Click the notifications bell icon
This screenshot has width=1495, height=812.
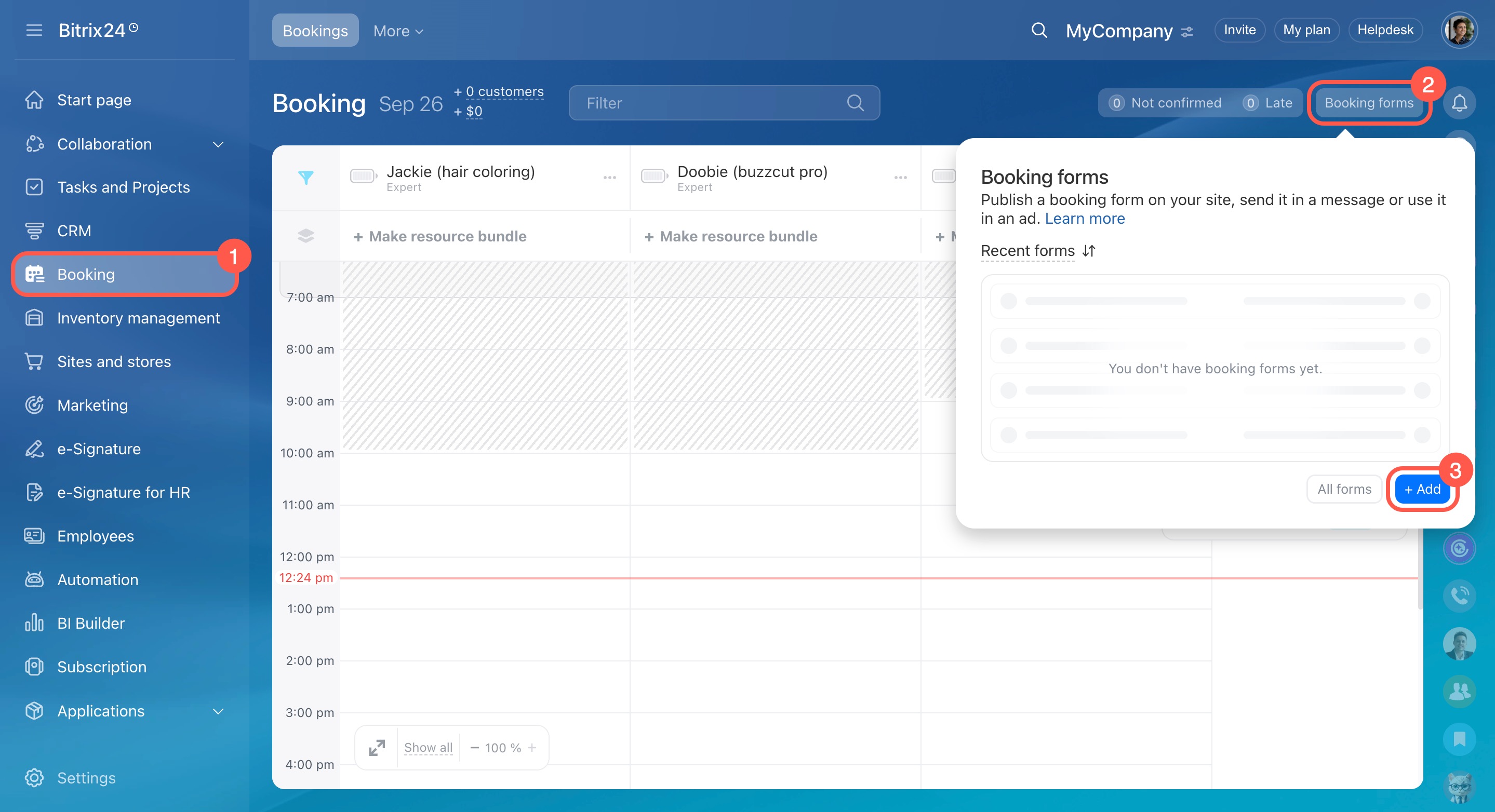1459,103
